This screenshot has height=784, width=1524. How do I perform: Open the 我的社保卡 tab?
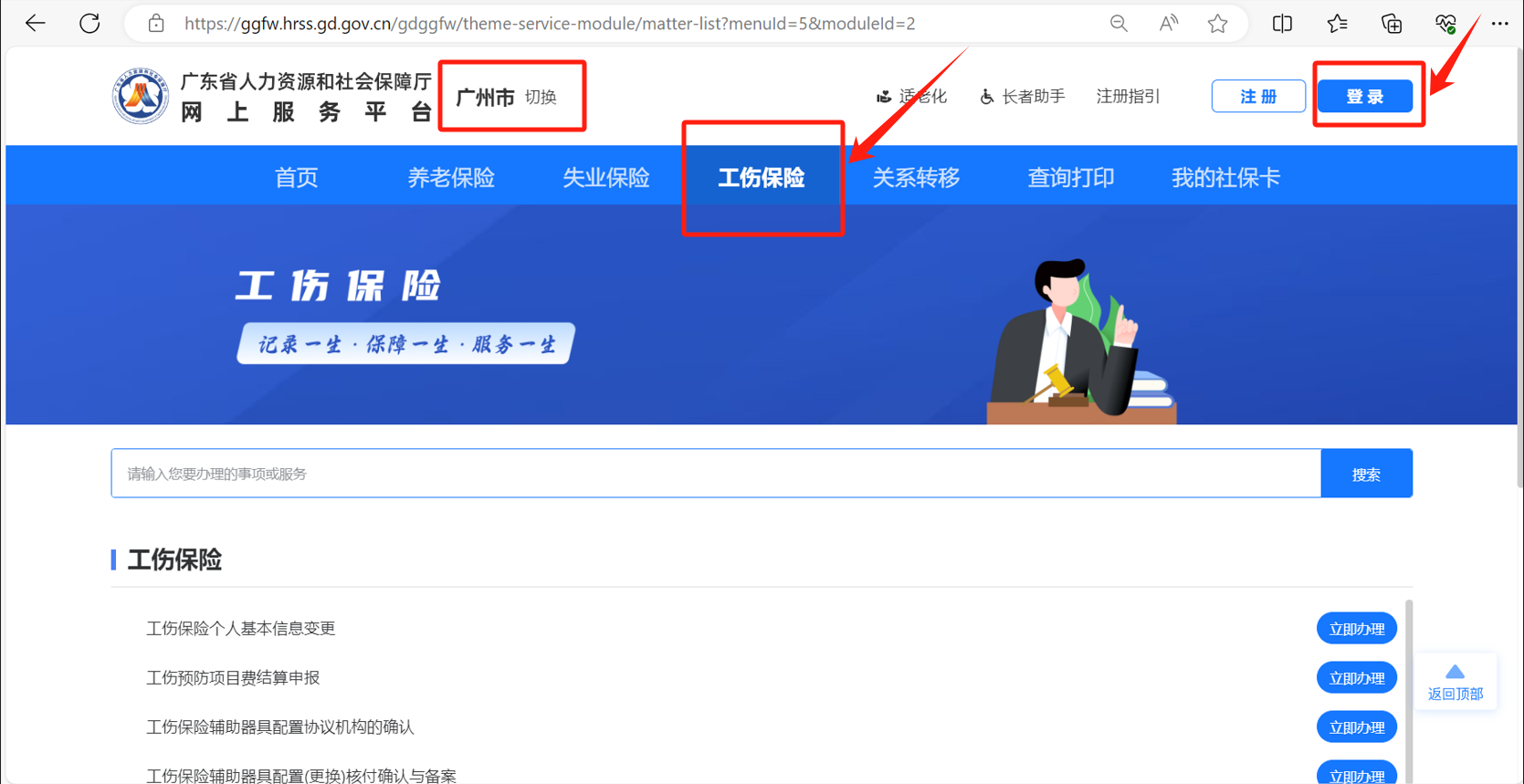pos(1225,177)
